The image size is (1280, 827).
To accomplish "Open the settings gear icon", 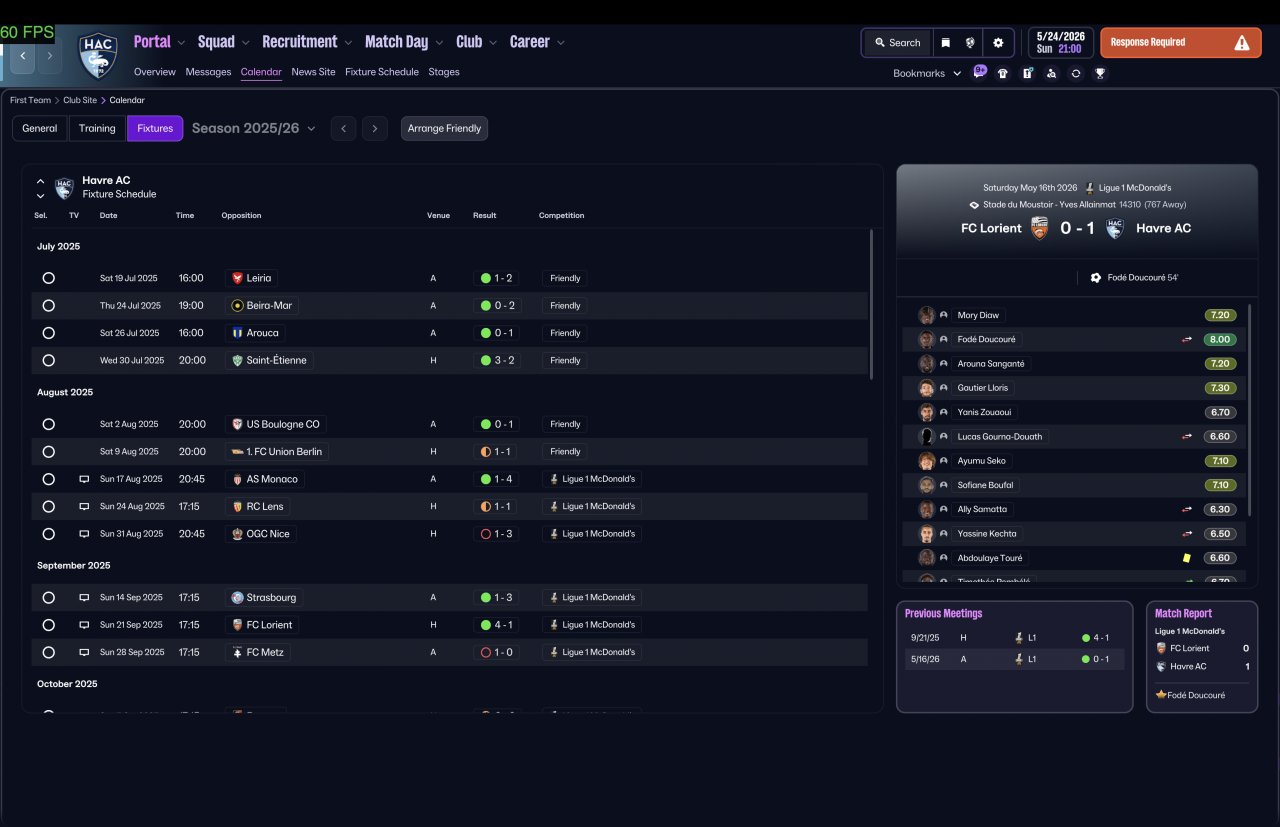I will coord(998,43).
